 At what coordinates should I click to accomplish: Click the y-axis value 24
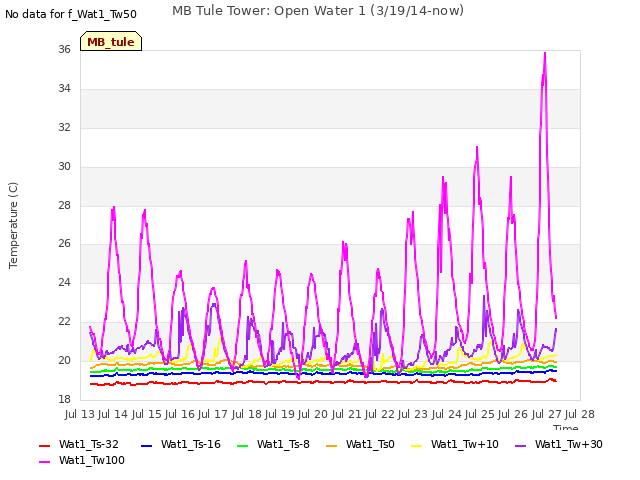click(64, 282)
